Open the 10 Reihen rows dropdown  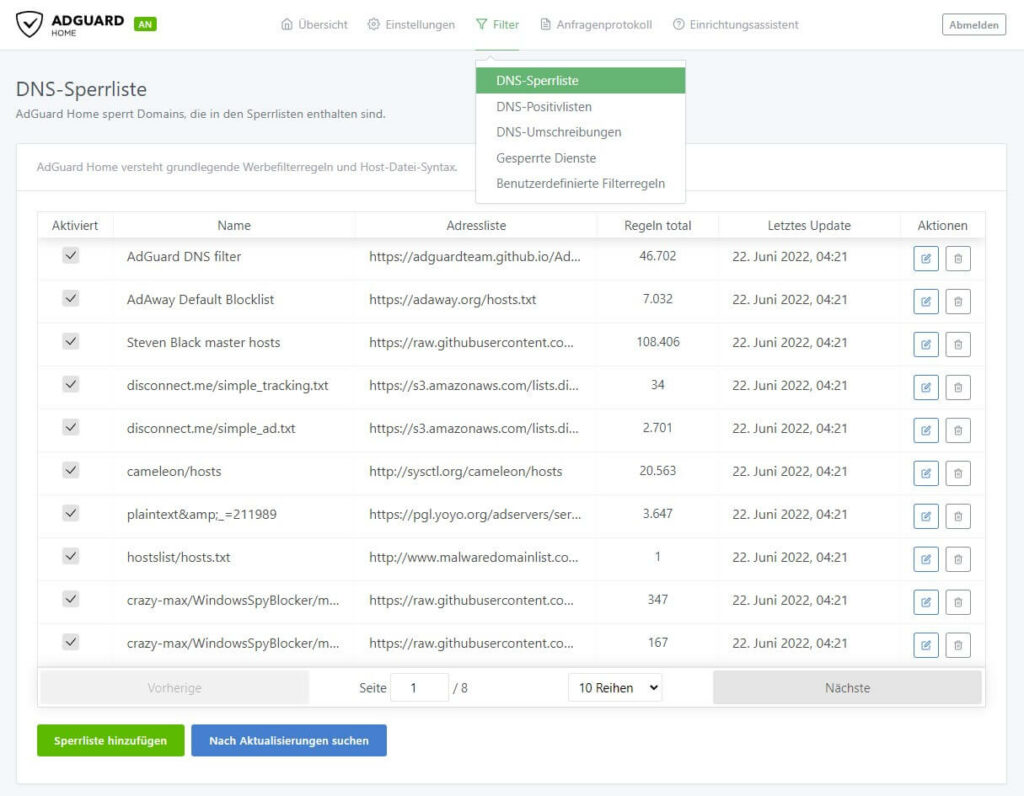615,688
